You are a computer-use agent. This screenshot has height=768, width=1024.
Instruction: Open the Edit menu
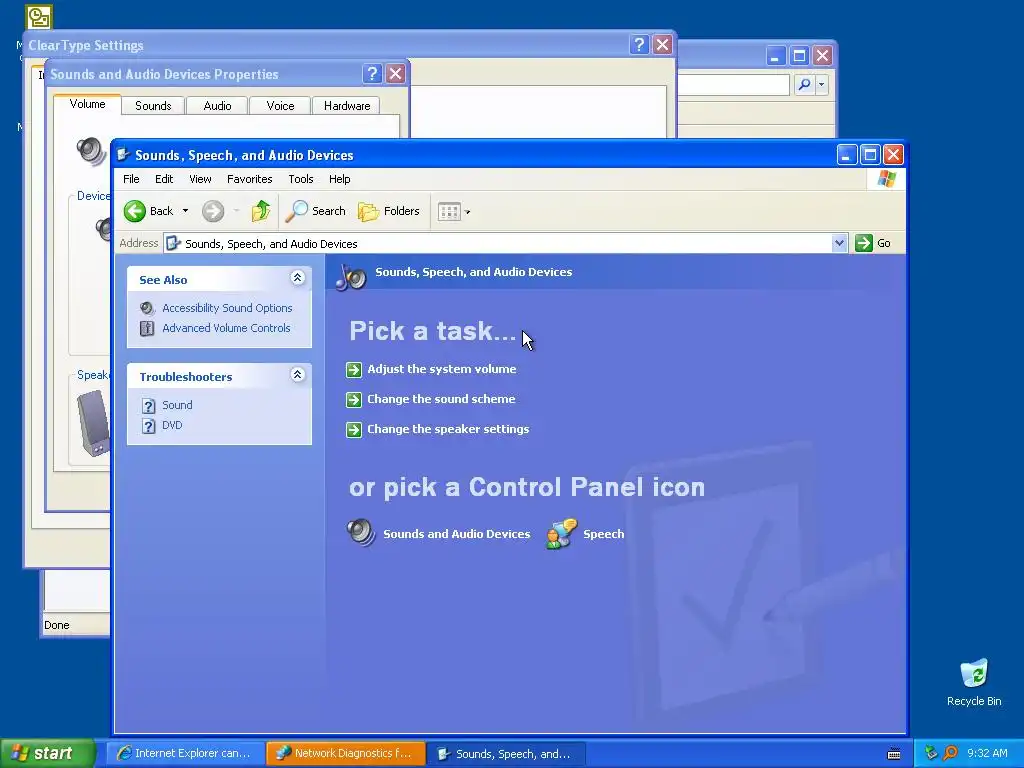[164, 179]
